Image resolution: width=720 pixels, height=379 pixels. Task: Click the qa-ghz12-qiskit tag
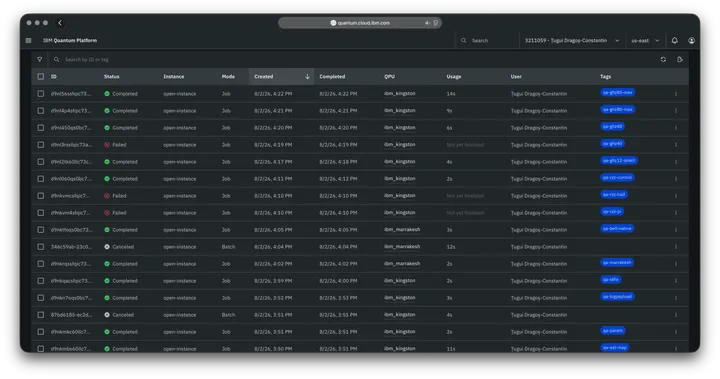pyautogui.click(x=619, y=160)
